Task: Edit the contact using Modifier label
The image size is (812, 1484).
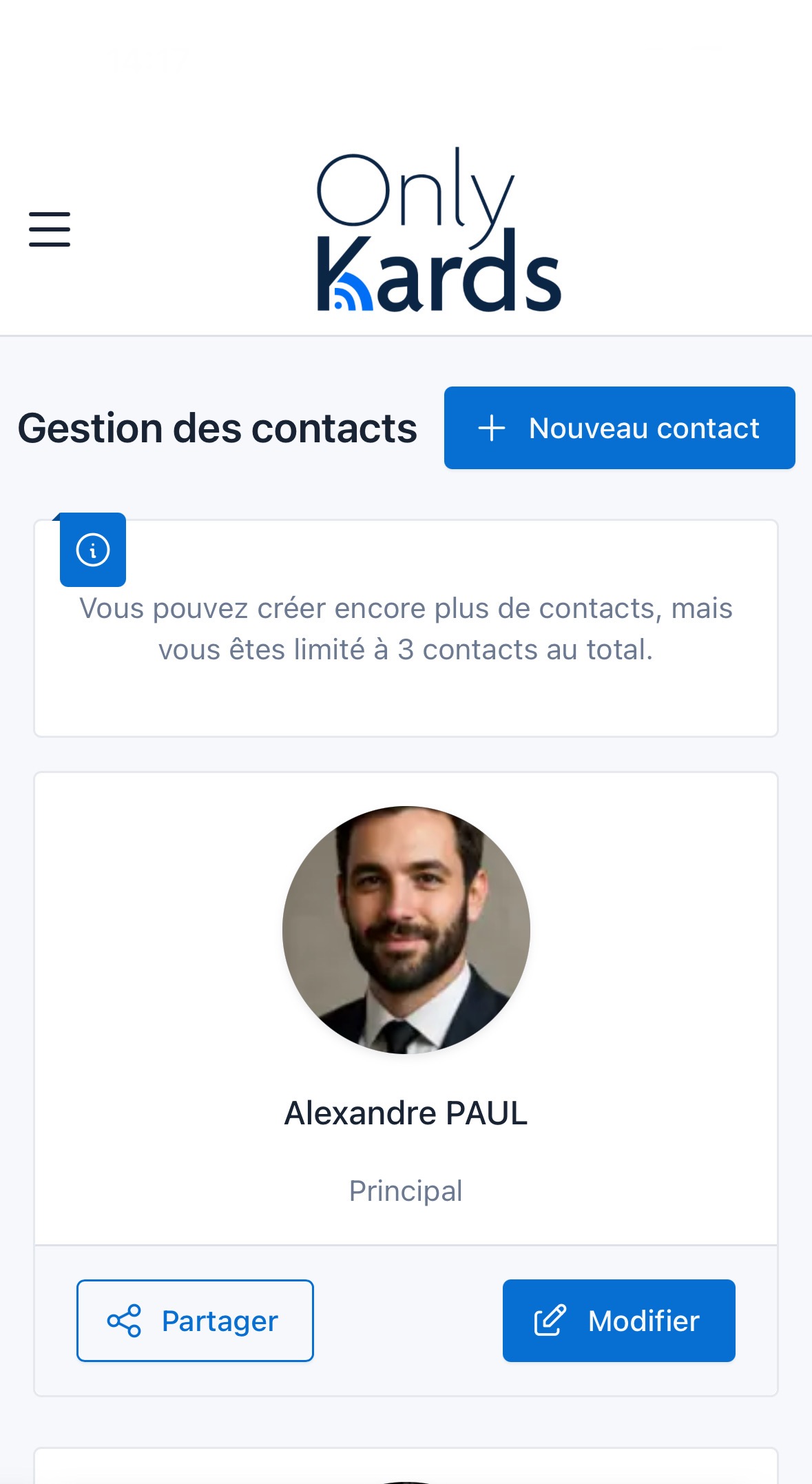Action: (643, 1321)
